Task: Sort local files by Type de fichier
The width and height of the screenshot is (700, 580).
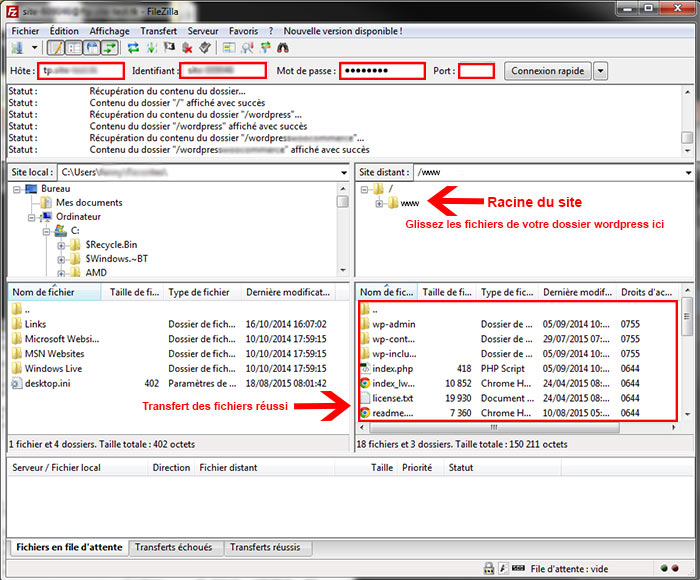Action: (203, 292)
